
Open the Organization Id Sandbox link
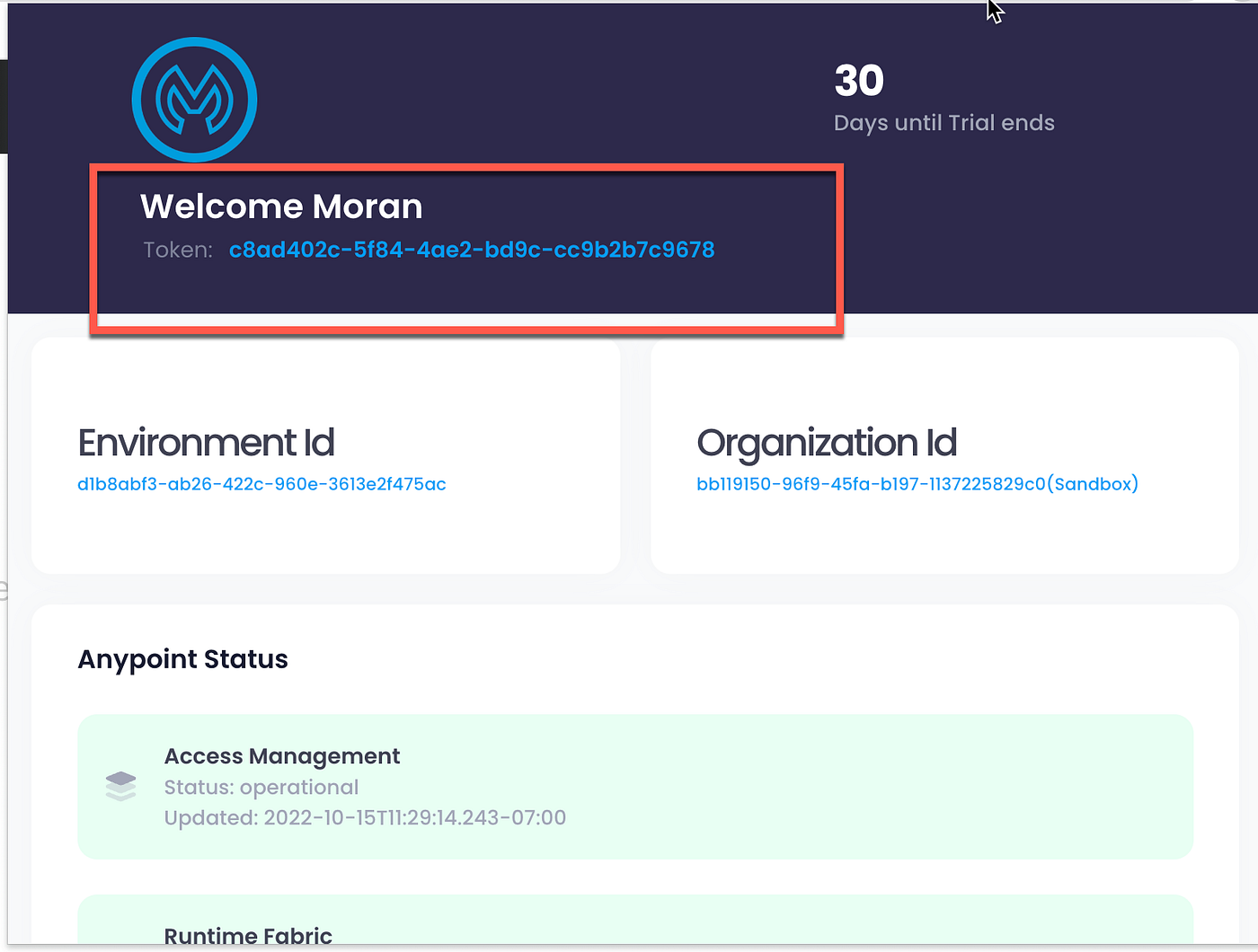pyautogui.click(x=917, y=484)
